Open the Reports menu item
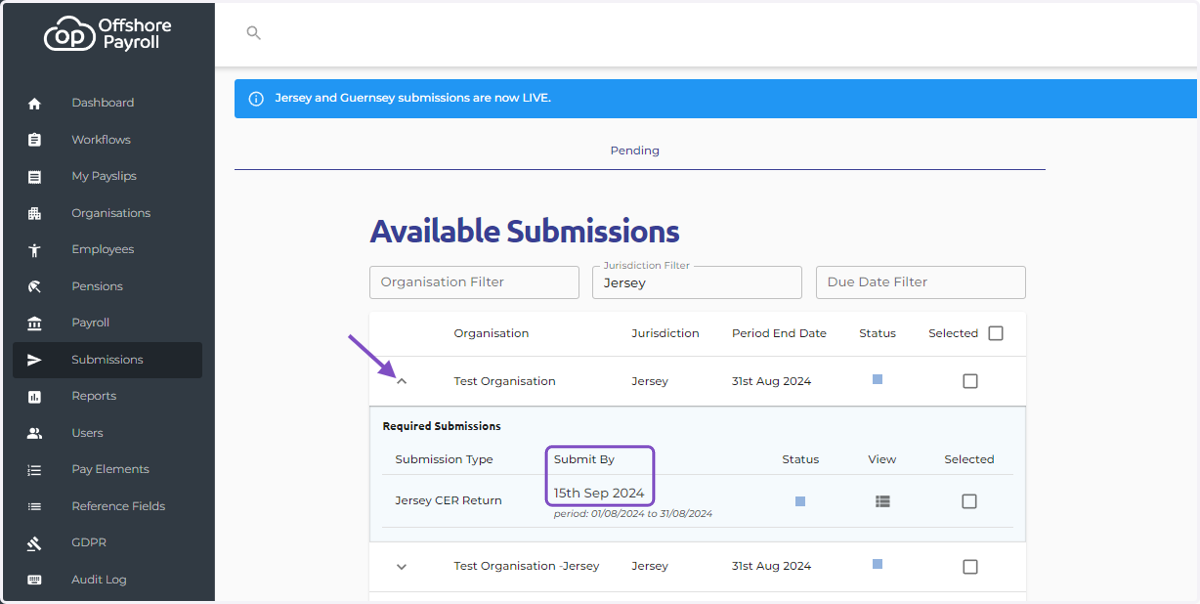The image size is (1200, 604). [107, 396]
